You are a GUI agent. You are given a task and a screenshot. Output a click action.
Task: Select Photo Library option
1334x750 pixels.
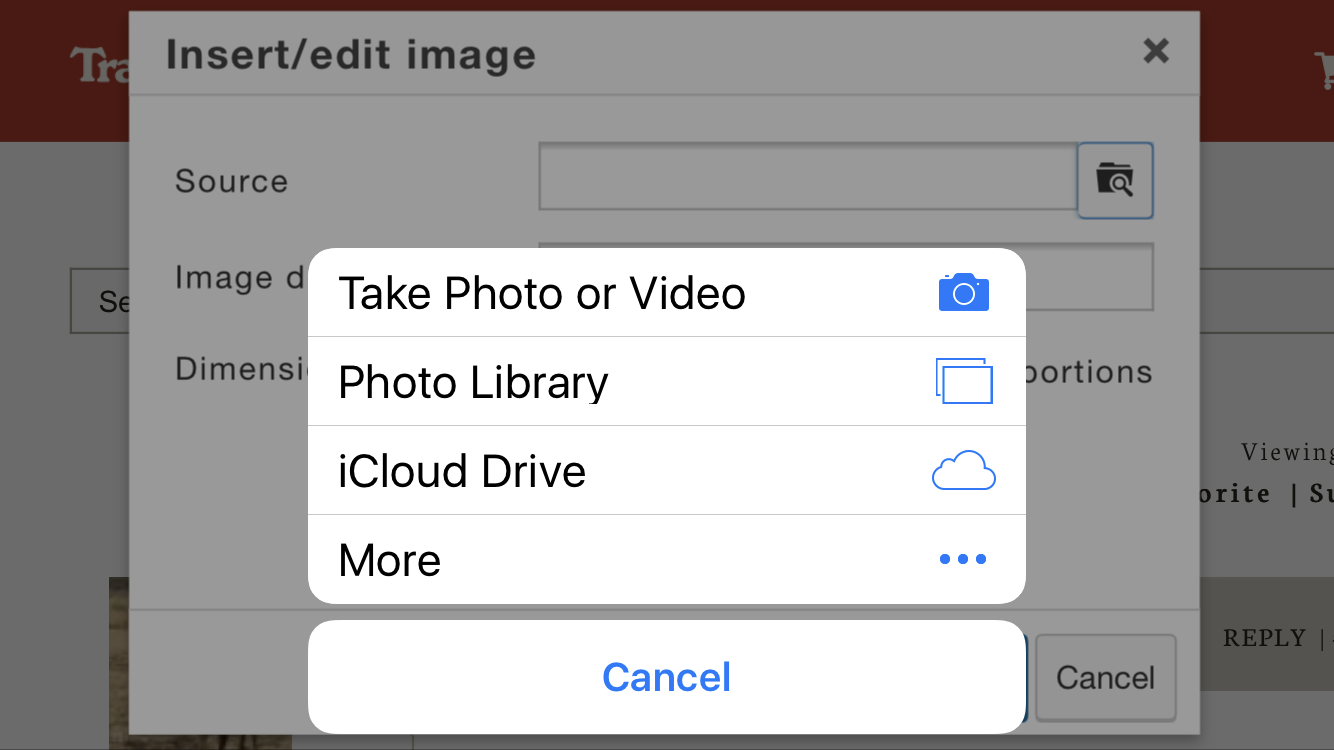coord(667,381)
